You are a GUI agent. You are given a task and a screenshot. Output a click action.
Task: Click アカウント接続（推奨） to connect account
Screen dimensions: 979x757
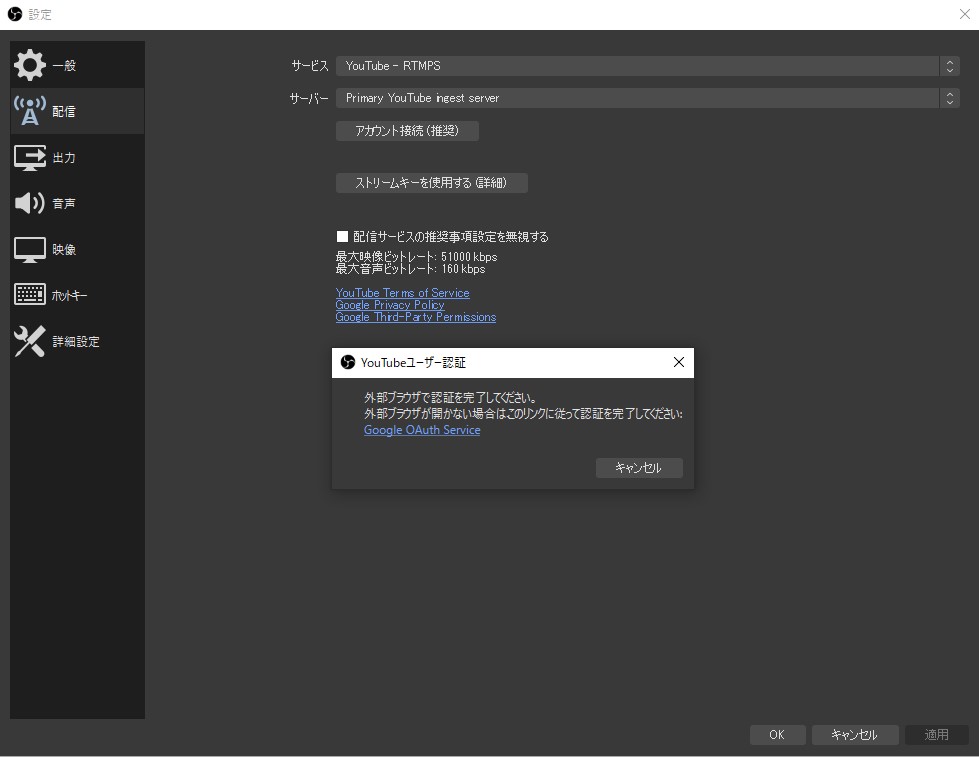tap(407, 131)
